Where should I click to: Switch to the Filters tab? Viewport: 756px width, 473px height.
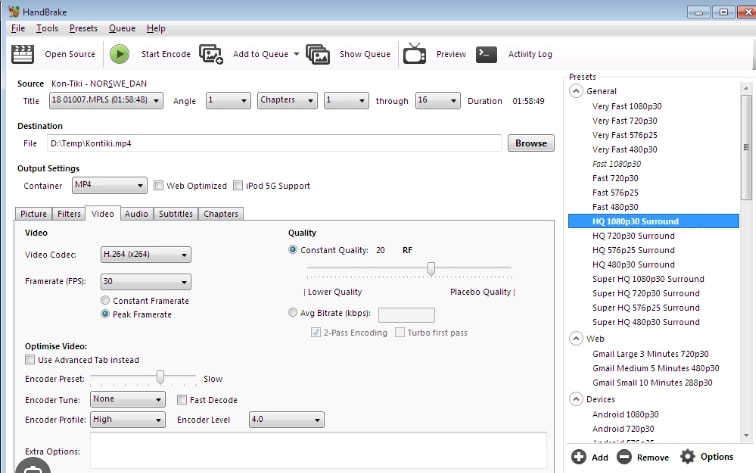pos(69,214)
